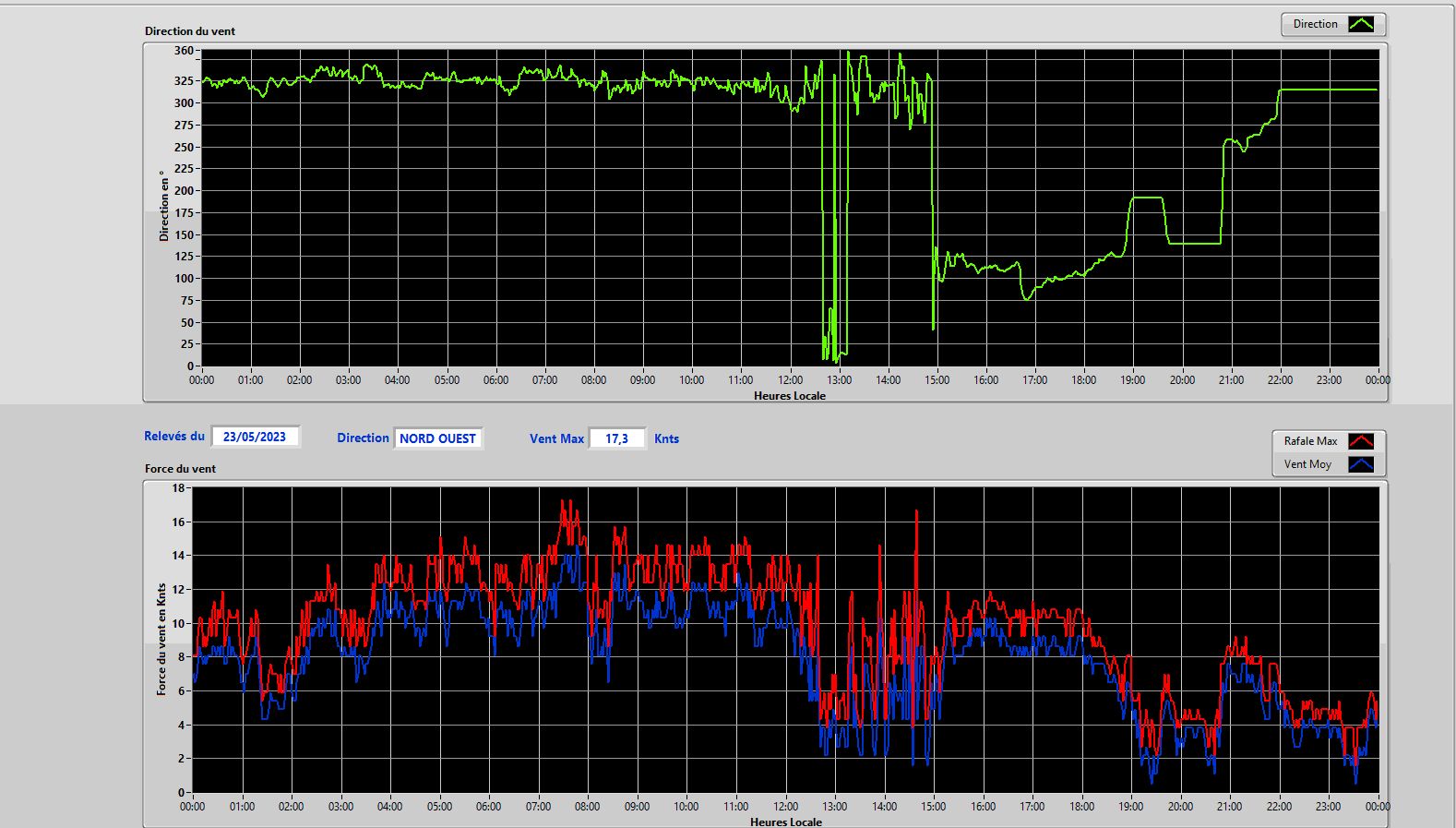Click the Rafale Max legend label

(1310, 441)
